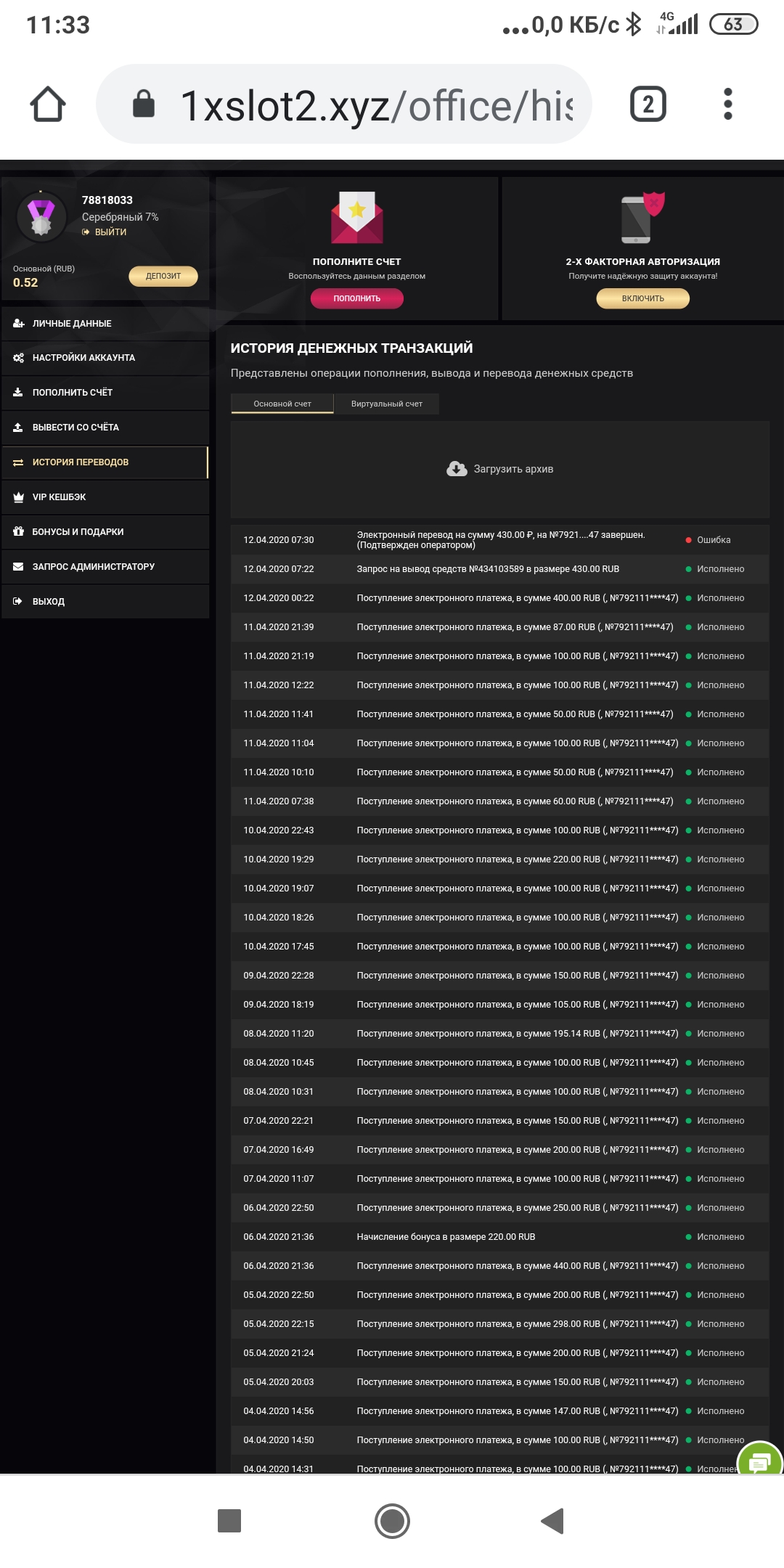Image resolution: width=784 pixels, height=1568 pixels.
Task: Click the ВКЛЮЧИТЬ two-factor button
Action: 643,298
